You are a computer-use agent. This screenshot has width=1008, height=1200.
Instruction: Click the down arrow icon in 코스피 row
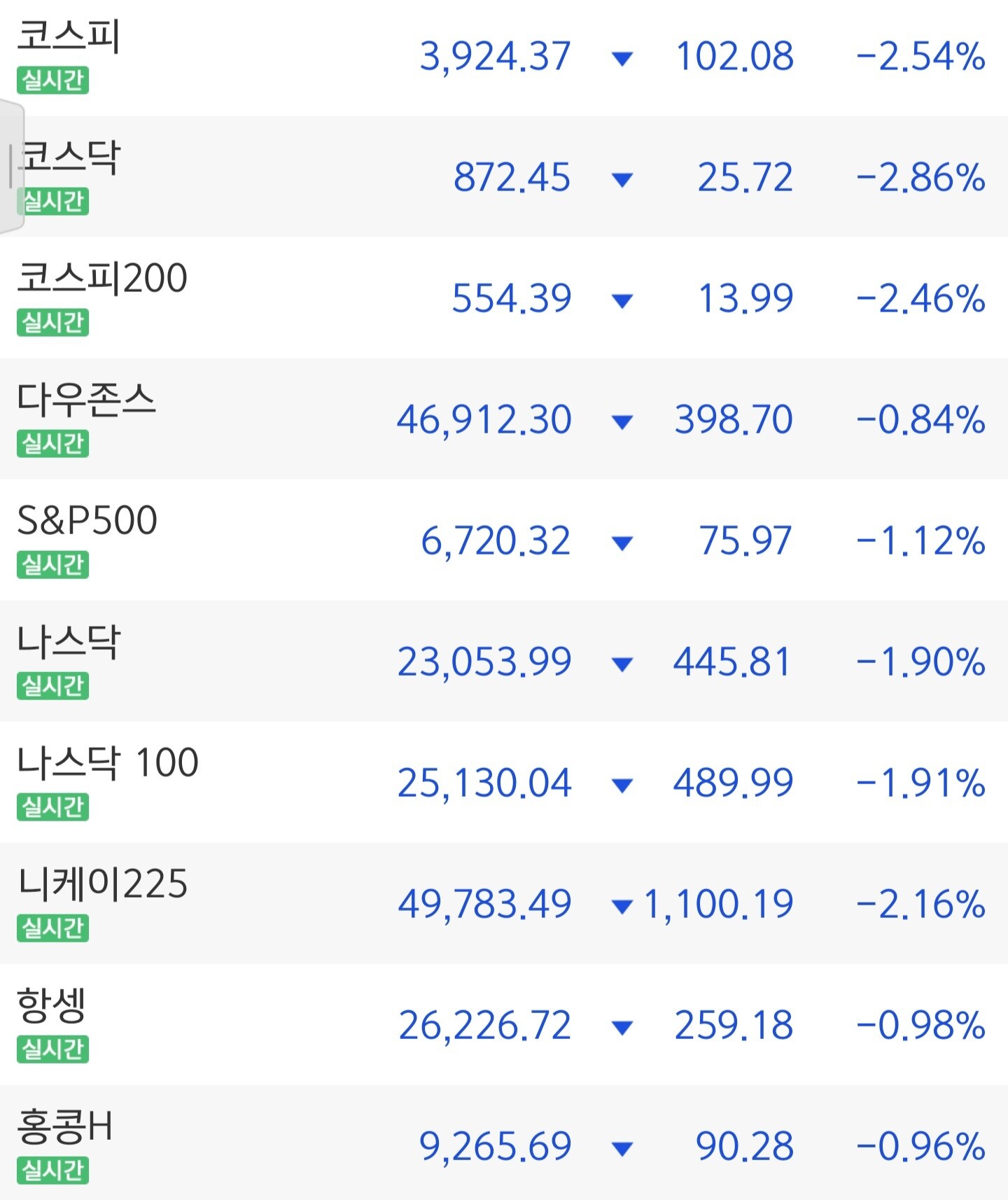point(622,58)
